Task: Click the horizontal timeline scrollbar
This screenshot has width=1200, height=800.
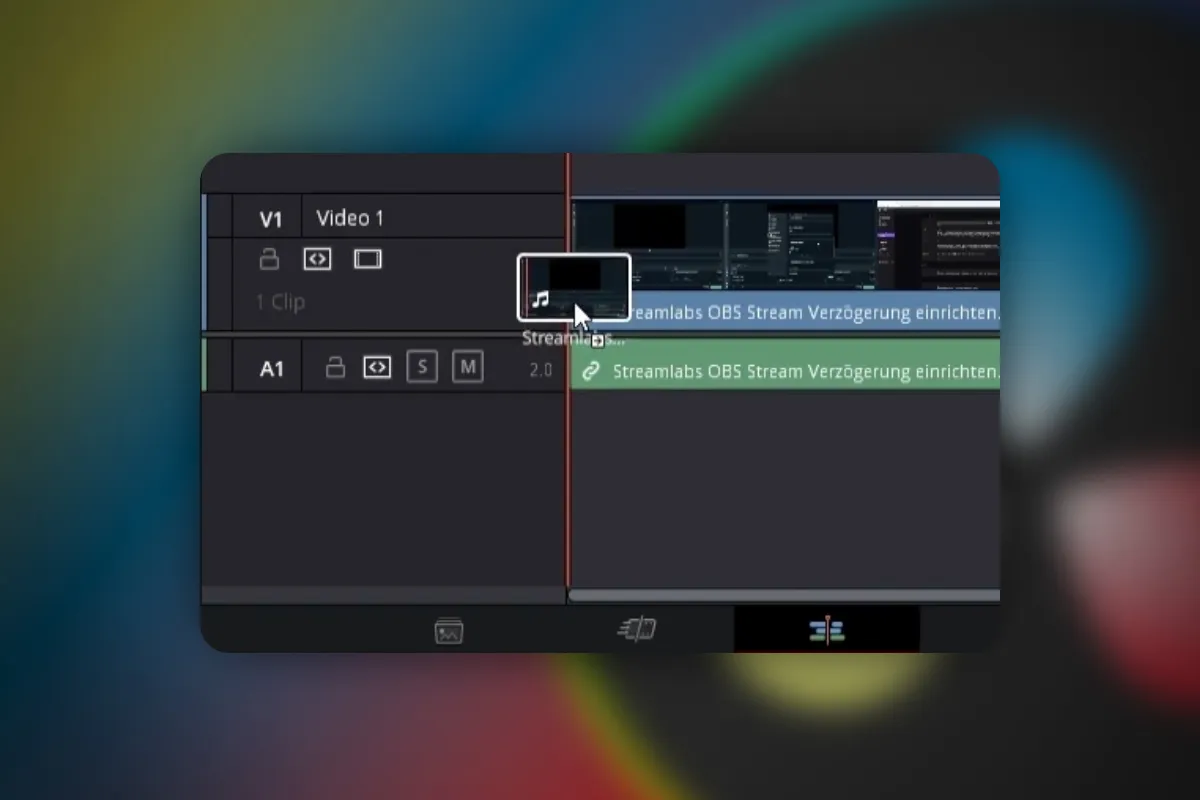Action: pyautogui.click(x=784, y=595)
